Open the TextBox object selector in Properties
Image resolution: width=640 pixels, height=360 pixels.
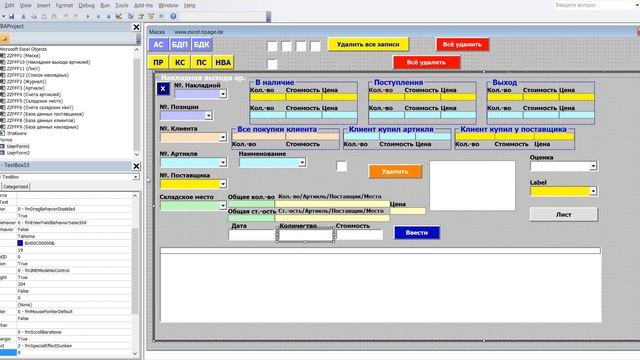[136, 177]
